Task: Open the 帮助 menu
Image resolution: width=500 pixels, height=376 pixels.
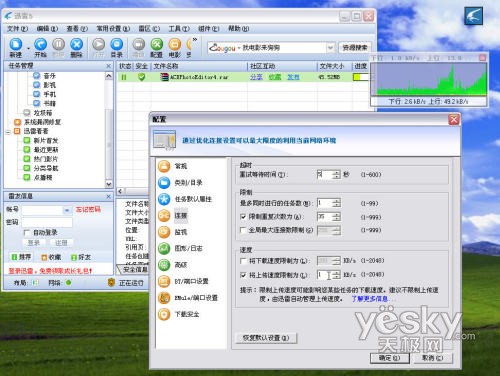Action: pos(238,29)
